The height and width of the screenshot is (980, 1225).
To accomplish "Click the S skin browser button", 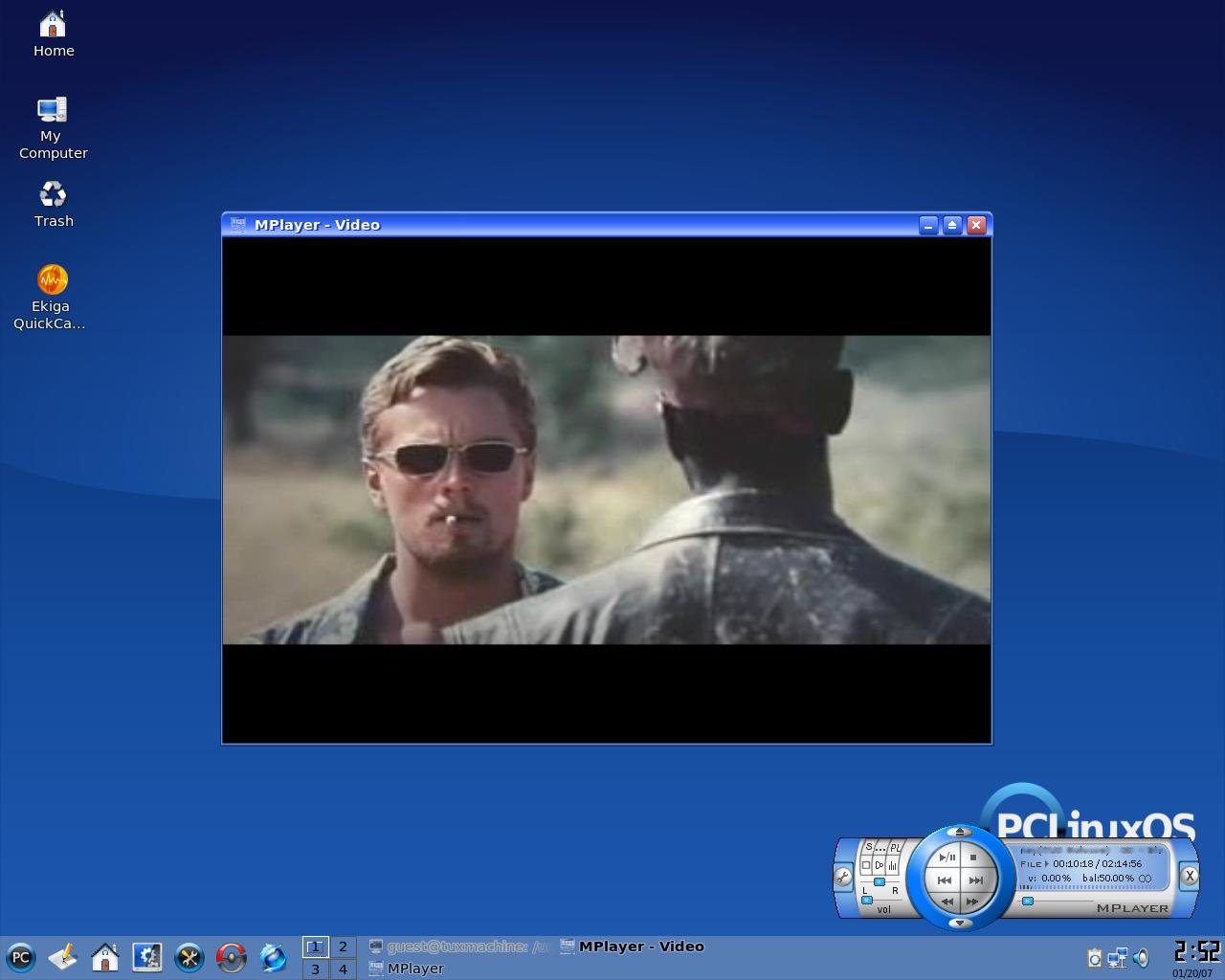I will pyautogui.click(x=868, y=846).
